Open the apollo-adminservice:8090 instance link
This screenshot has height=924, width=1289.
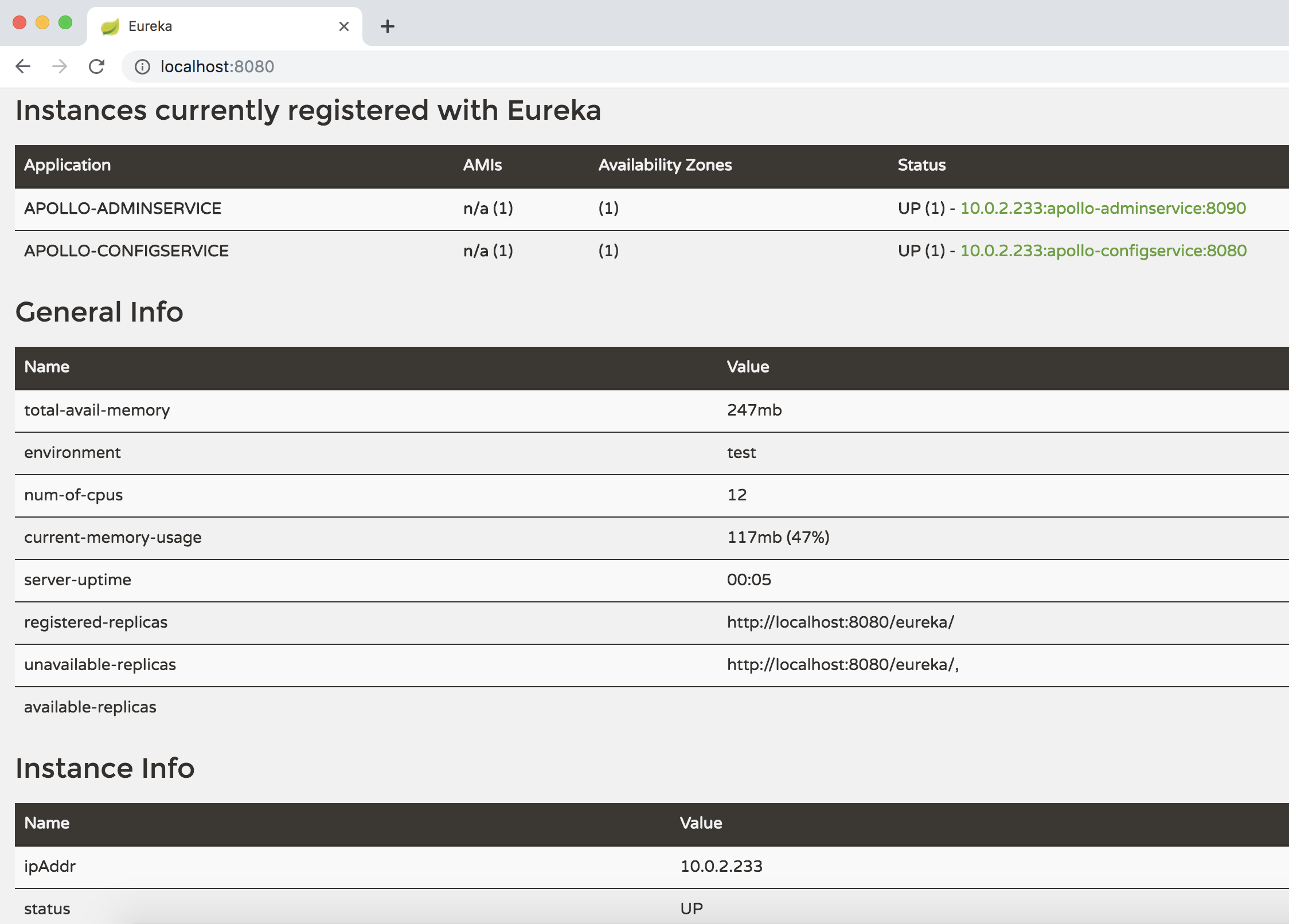(1103, 208)
